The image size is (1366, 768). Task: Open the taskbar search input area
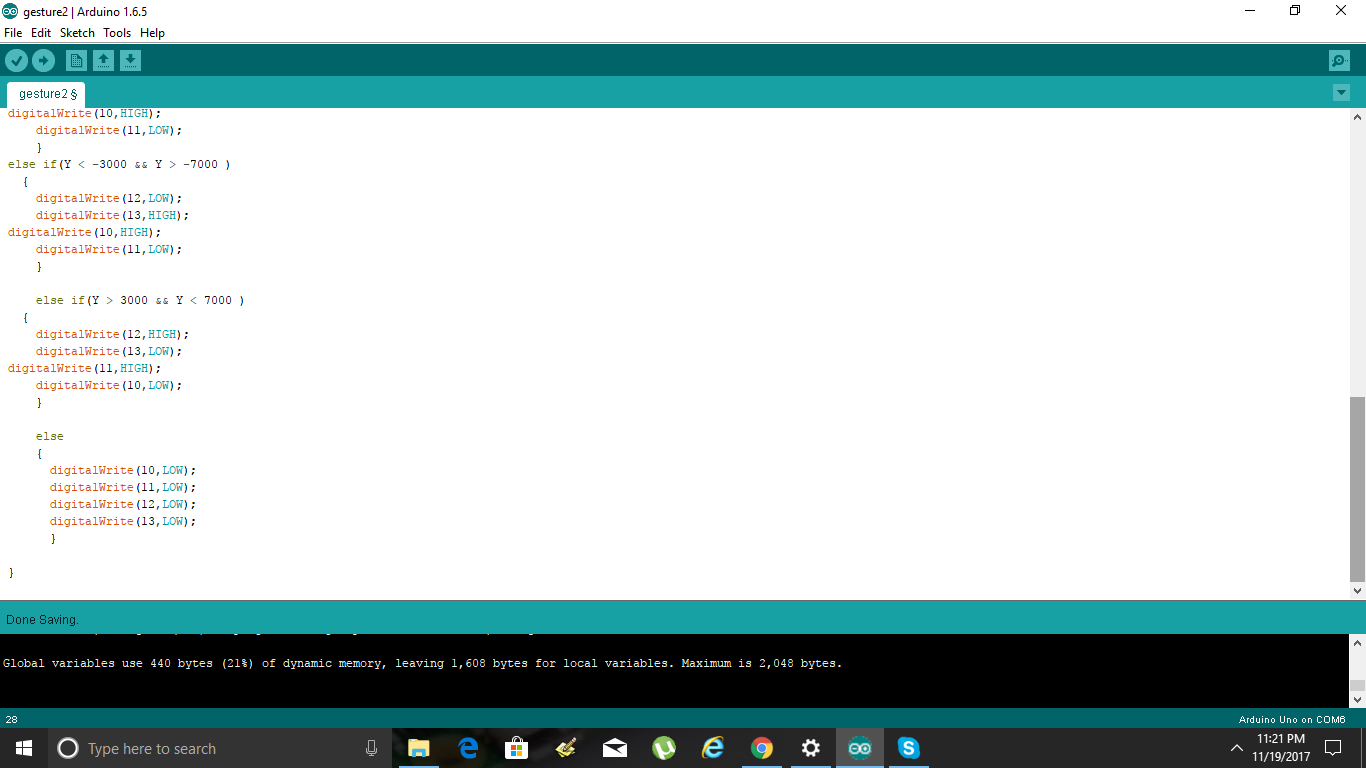(x=200, y=747)
